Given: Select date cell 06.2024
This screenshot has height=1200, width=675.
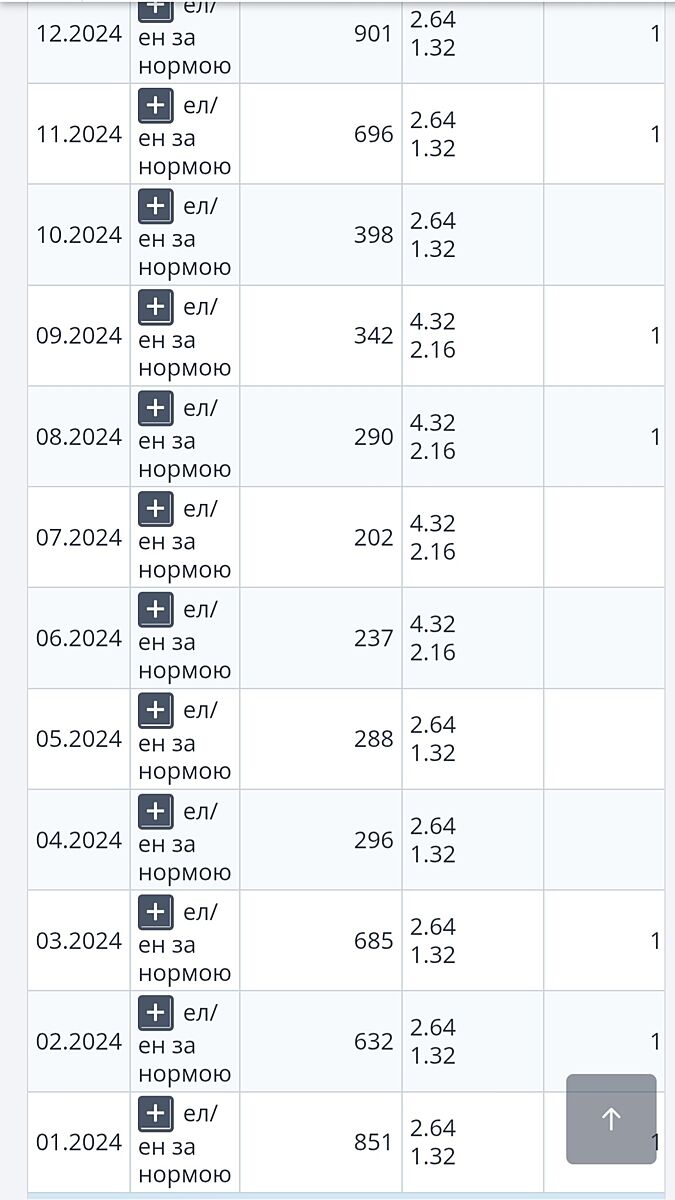Looking at the screenshot, I should coord(79,638).
